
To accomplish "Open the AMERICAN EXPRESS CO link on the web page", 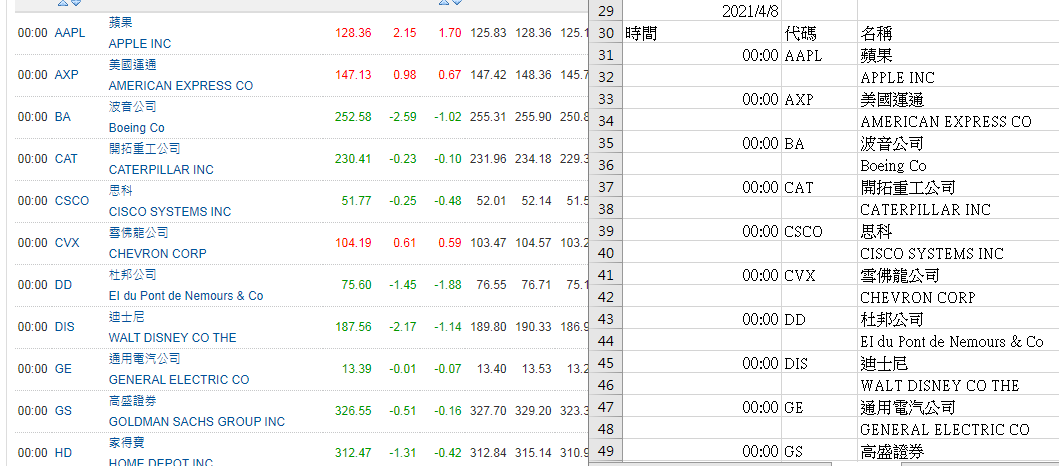I will [x=181, y=86].
